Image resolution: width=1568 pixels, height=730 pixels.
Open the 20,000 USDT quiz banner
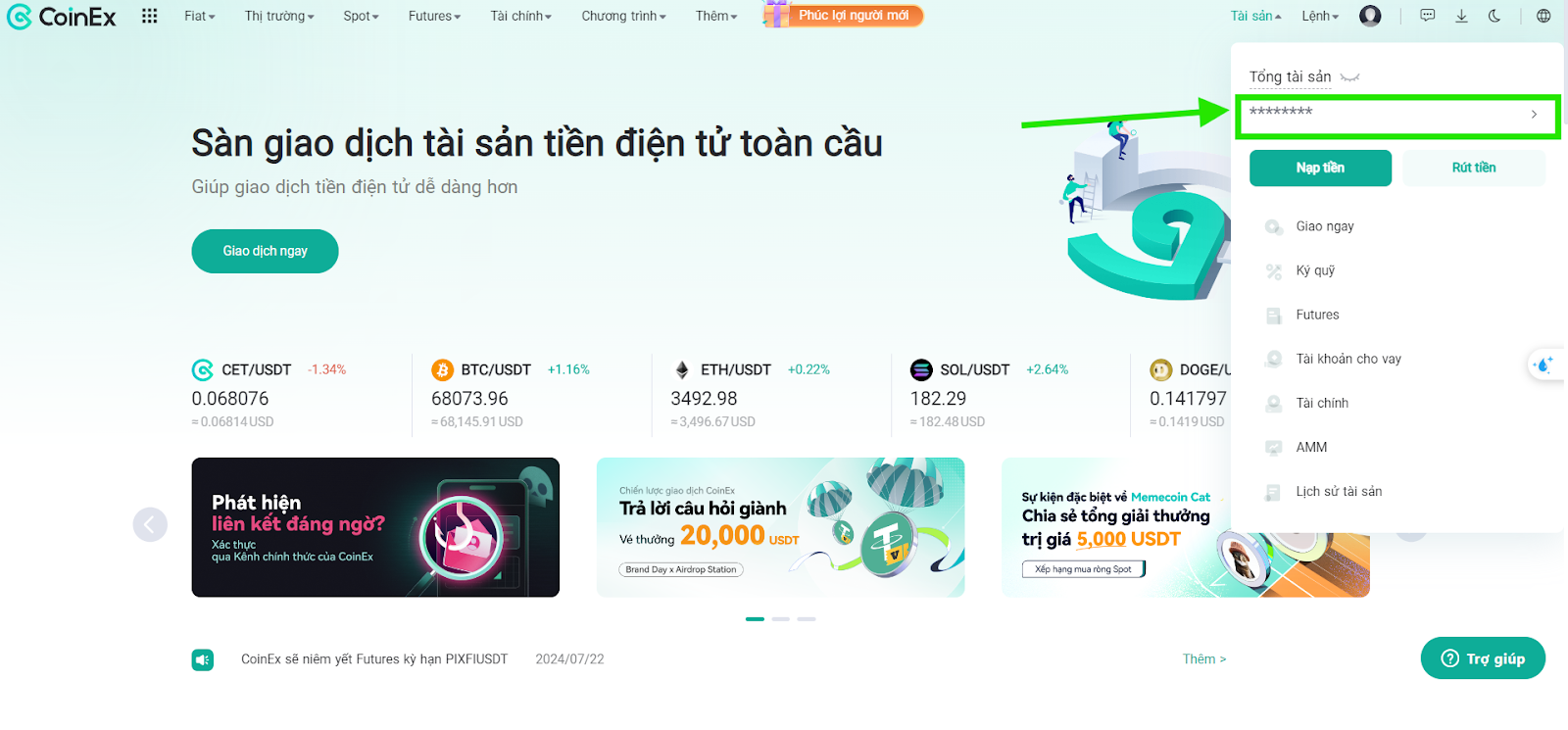pyautogui.click(x=780, y=527)
